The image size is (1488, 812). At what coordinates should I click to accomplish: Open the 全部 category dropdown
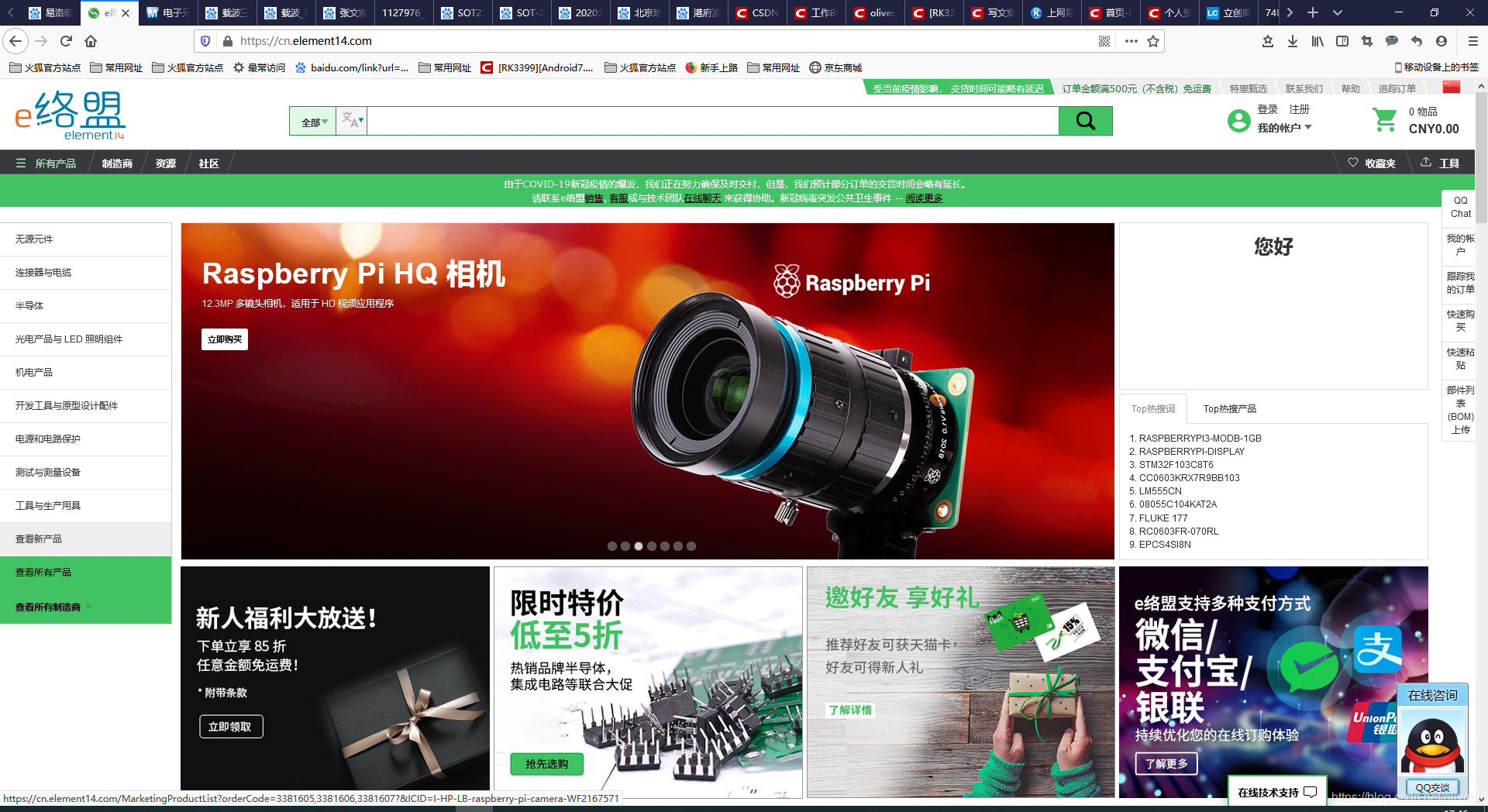pyautogui.click(x=313, y=122)
